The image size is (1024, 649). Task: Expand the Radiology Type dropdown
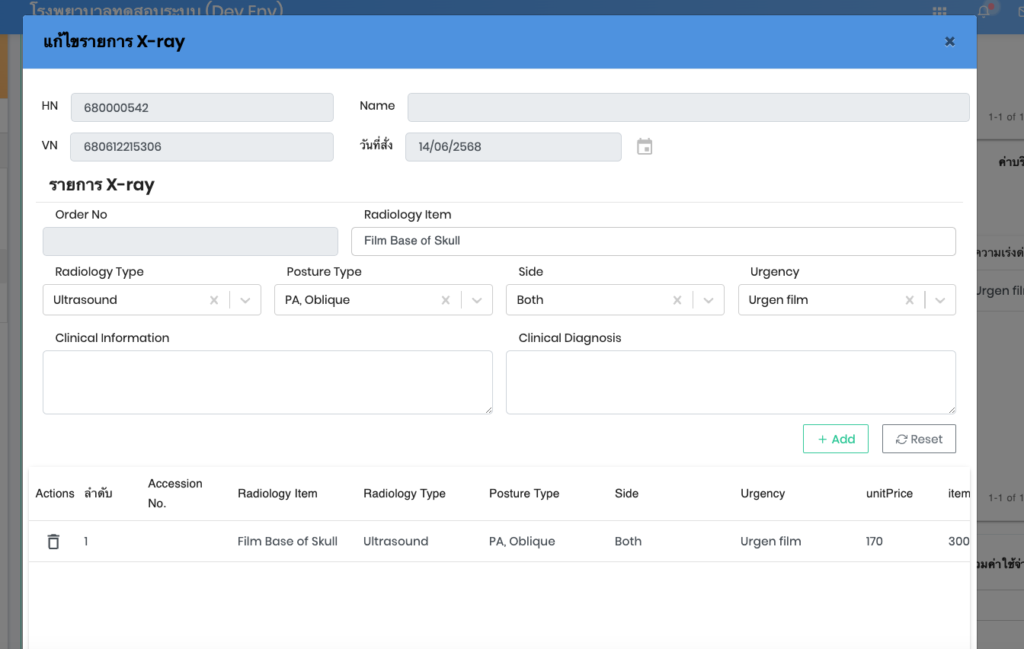(x=245, y=300)
